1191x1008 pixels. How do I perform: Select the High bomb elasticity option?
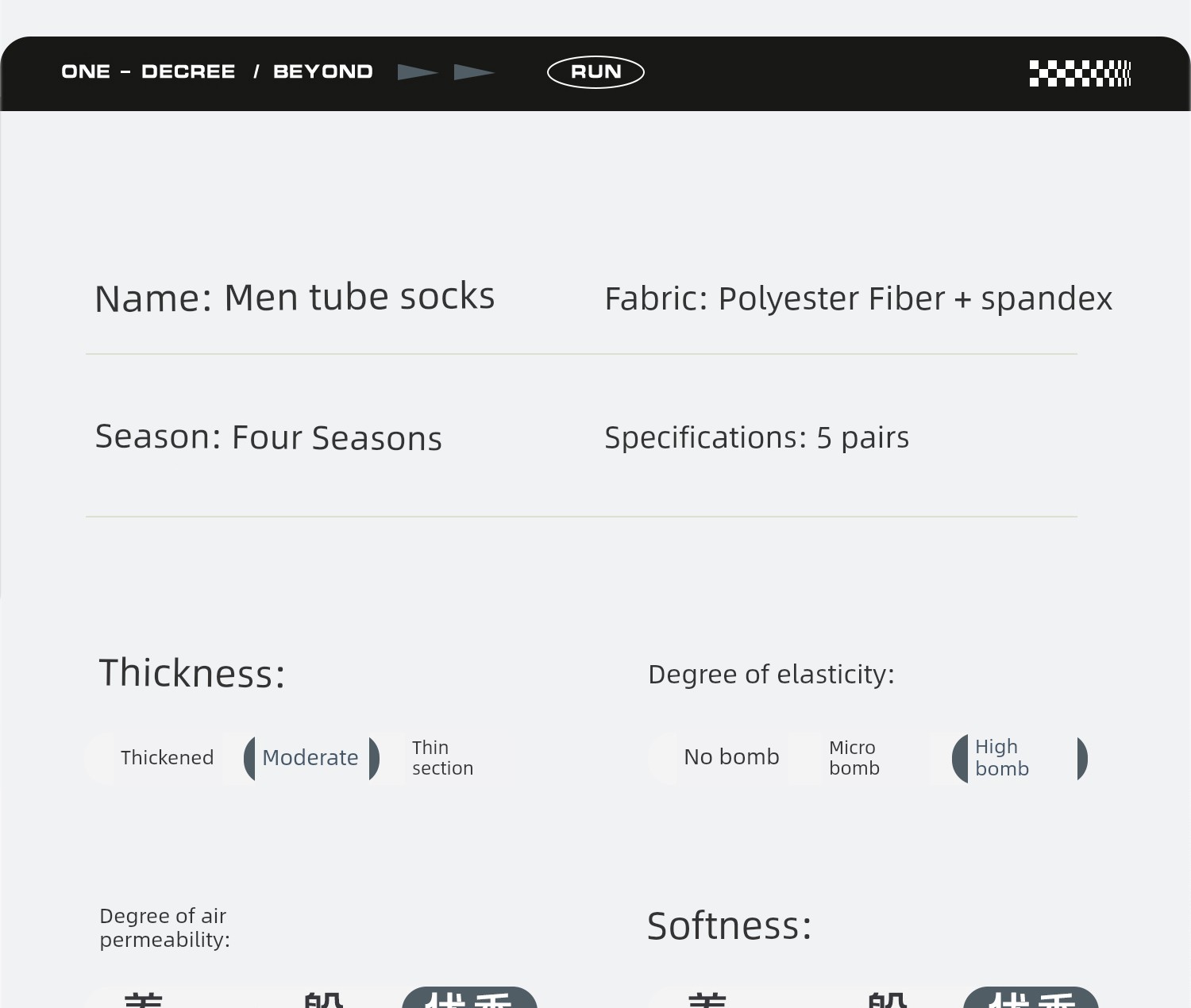click(1002, 758)
